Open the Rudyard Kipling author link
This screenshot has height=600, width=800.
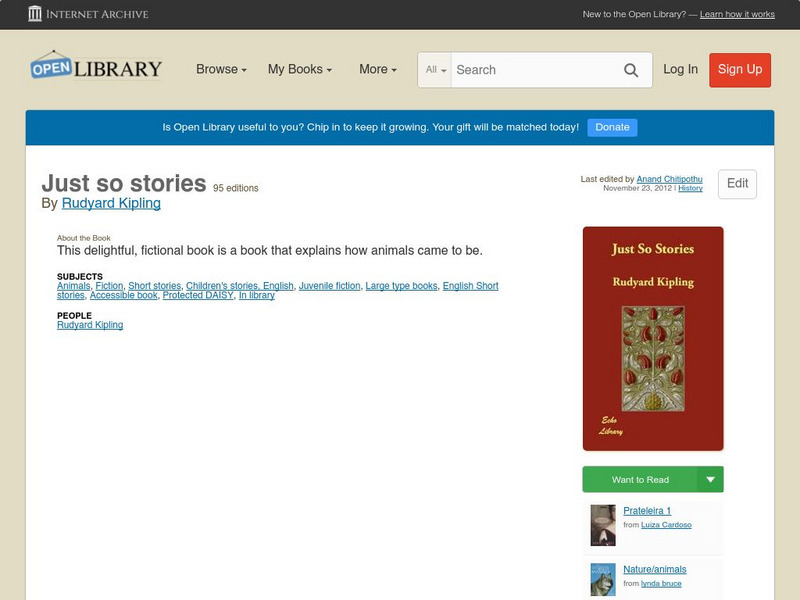coord(111,203)
